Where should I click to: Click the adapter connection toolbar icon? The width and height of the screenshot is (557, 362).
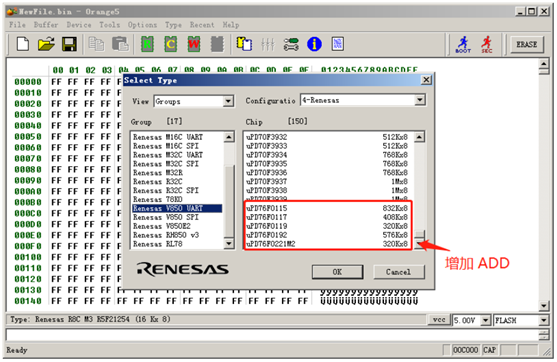[291, 44]
